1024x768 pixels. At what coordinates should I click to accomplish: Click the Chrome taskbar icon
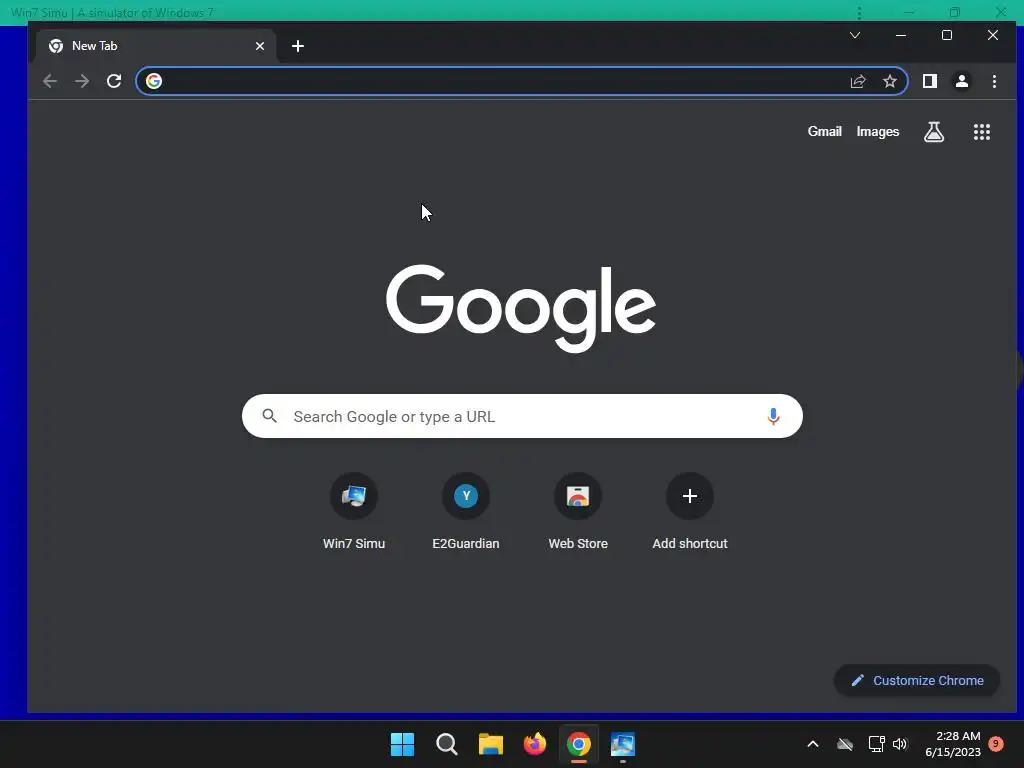(579, 744)
